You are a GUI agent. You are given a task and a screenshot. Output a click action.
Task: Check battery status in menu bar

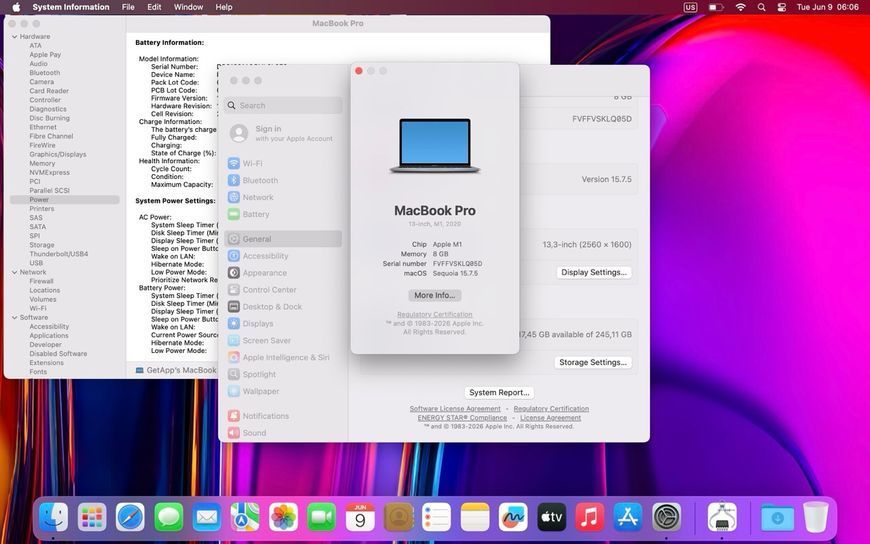[716, 7]
